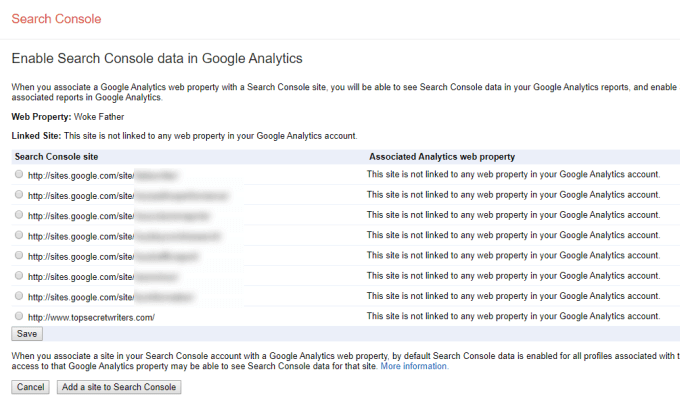This screenshot has width=680, height=401.
Task: Click the http://www.topsecretwriters.com/ site label
Action: [91, 317]
